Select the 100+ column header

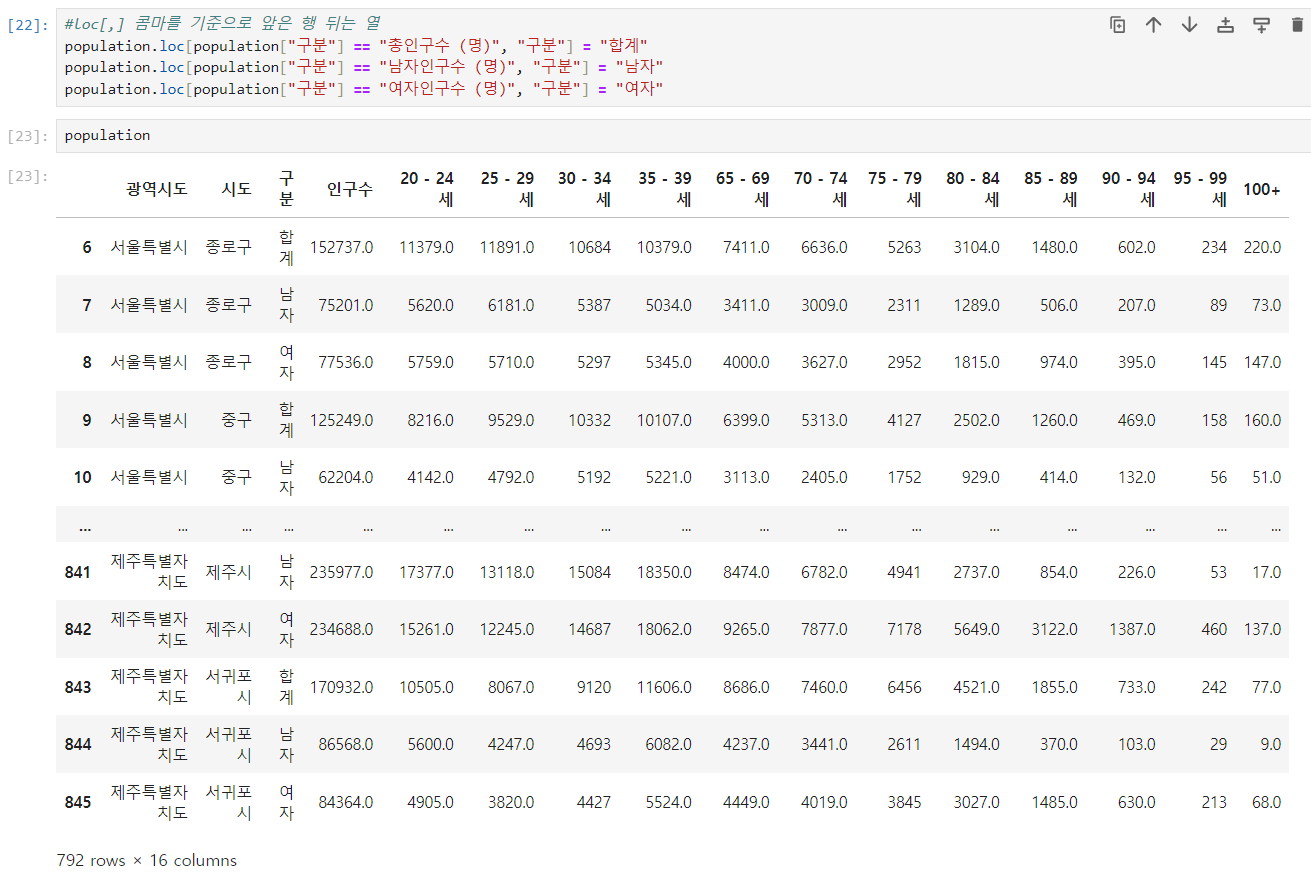[x=1262, y=189]
